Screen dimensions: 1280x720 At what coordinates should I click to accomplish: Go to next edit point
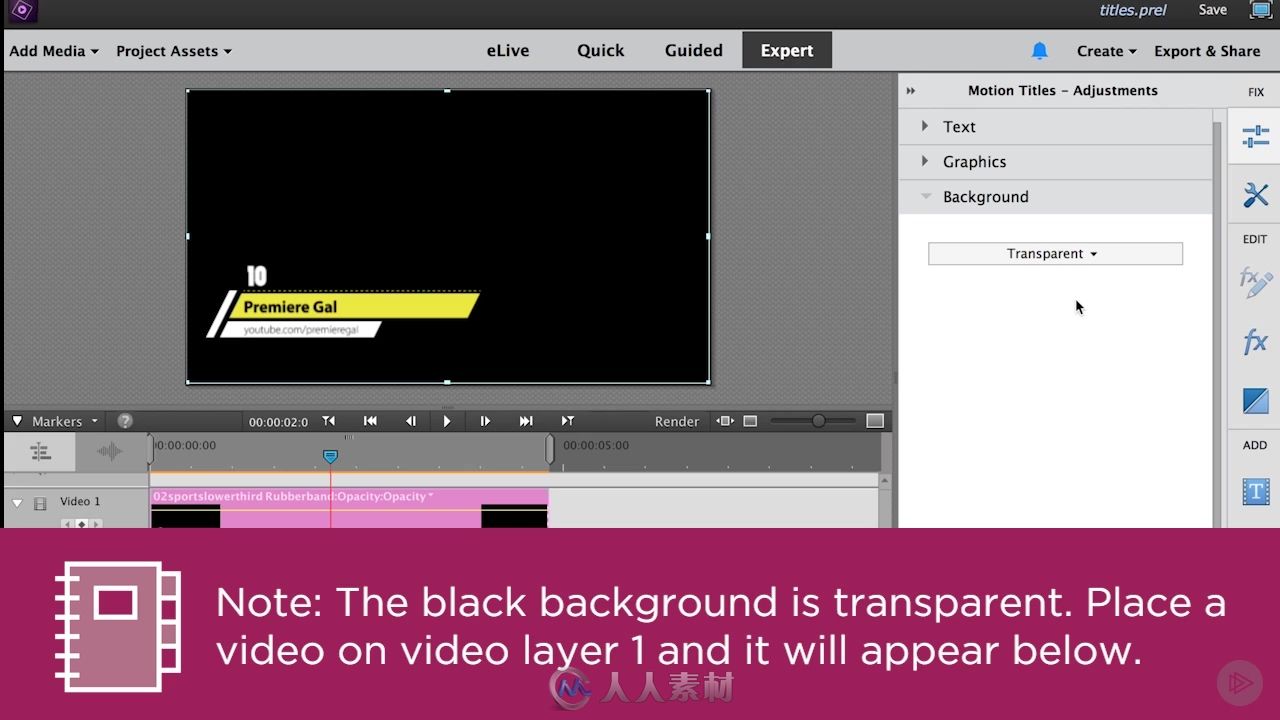(526, 421)
